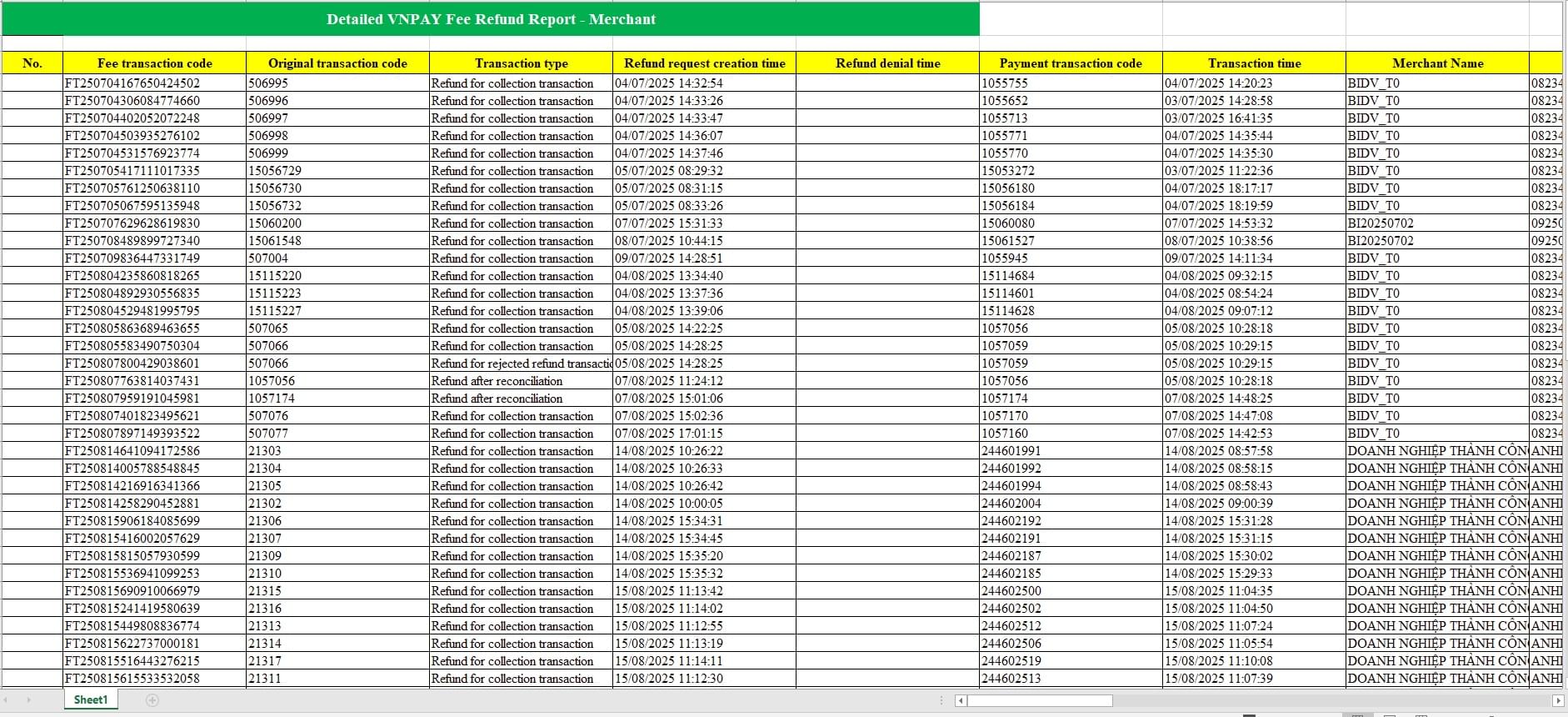The height and width of the screenshot is (717, 1568).
Task: Click the three-dot tab bar resize handle
Action: click(941, 700)
